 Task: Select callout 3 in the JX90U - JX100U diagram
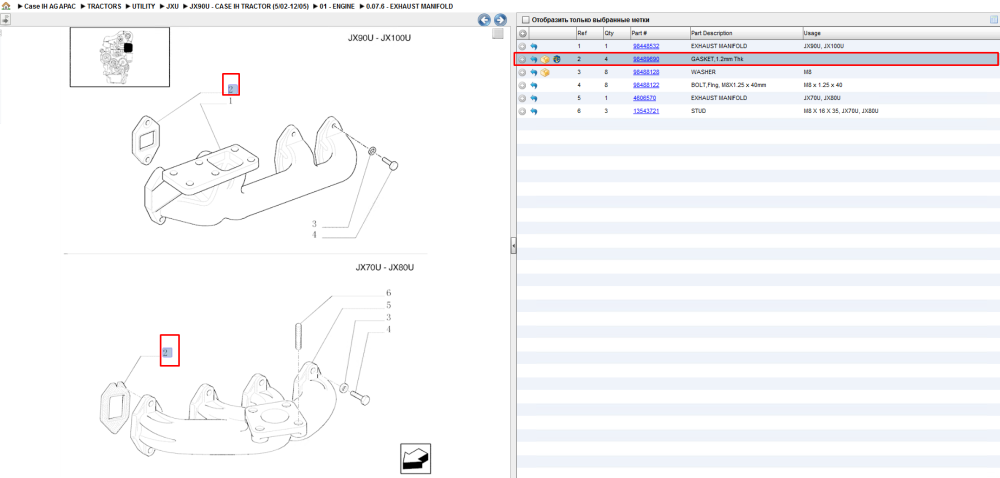coord(314,224)
